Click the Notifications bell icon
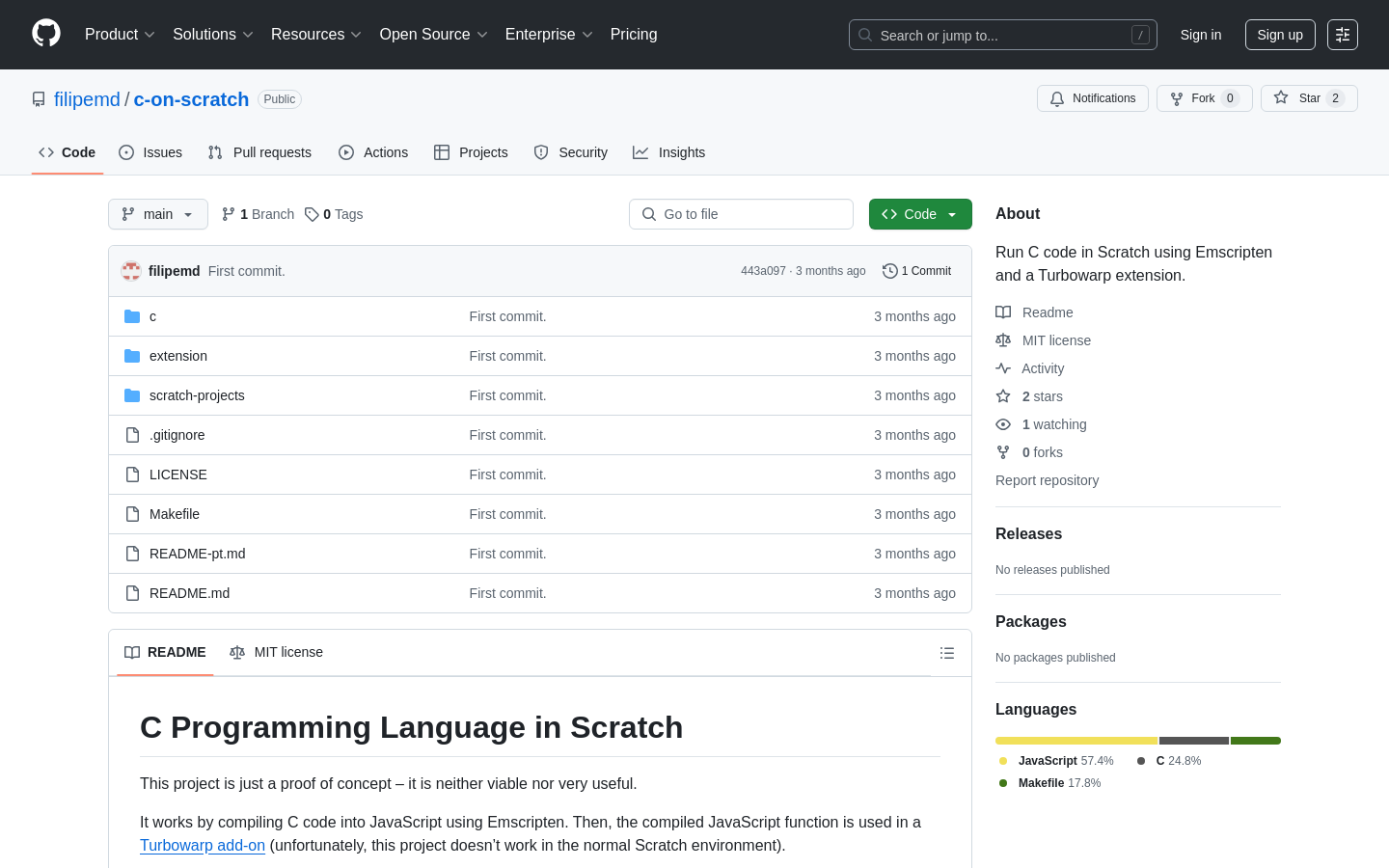The height and width of the screenshot is (868, 1389). pyautogui.click(x=1057, y=98)
